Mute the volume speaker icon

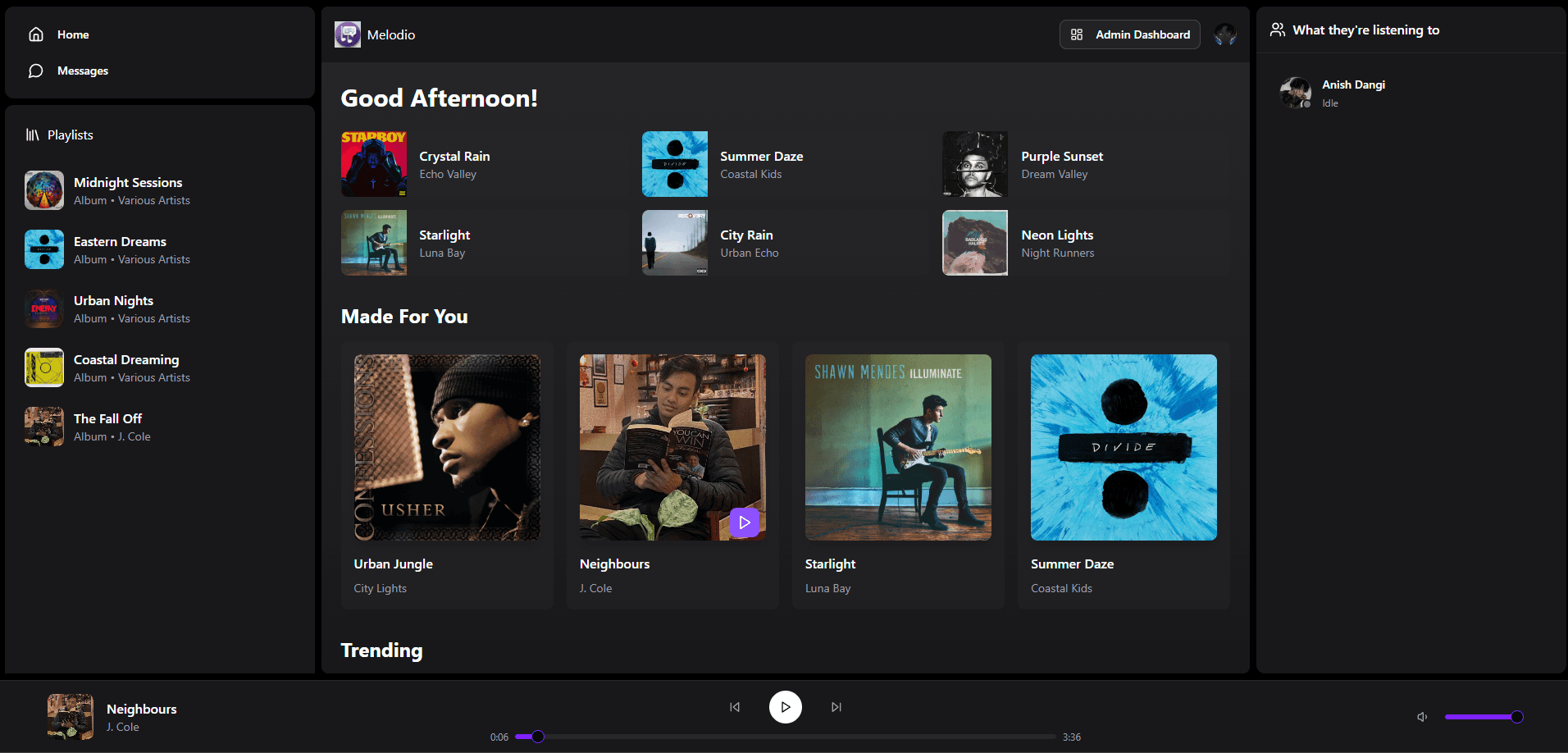point(1422,717)
